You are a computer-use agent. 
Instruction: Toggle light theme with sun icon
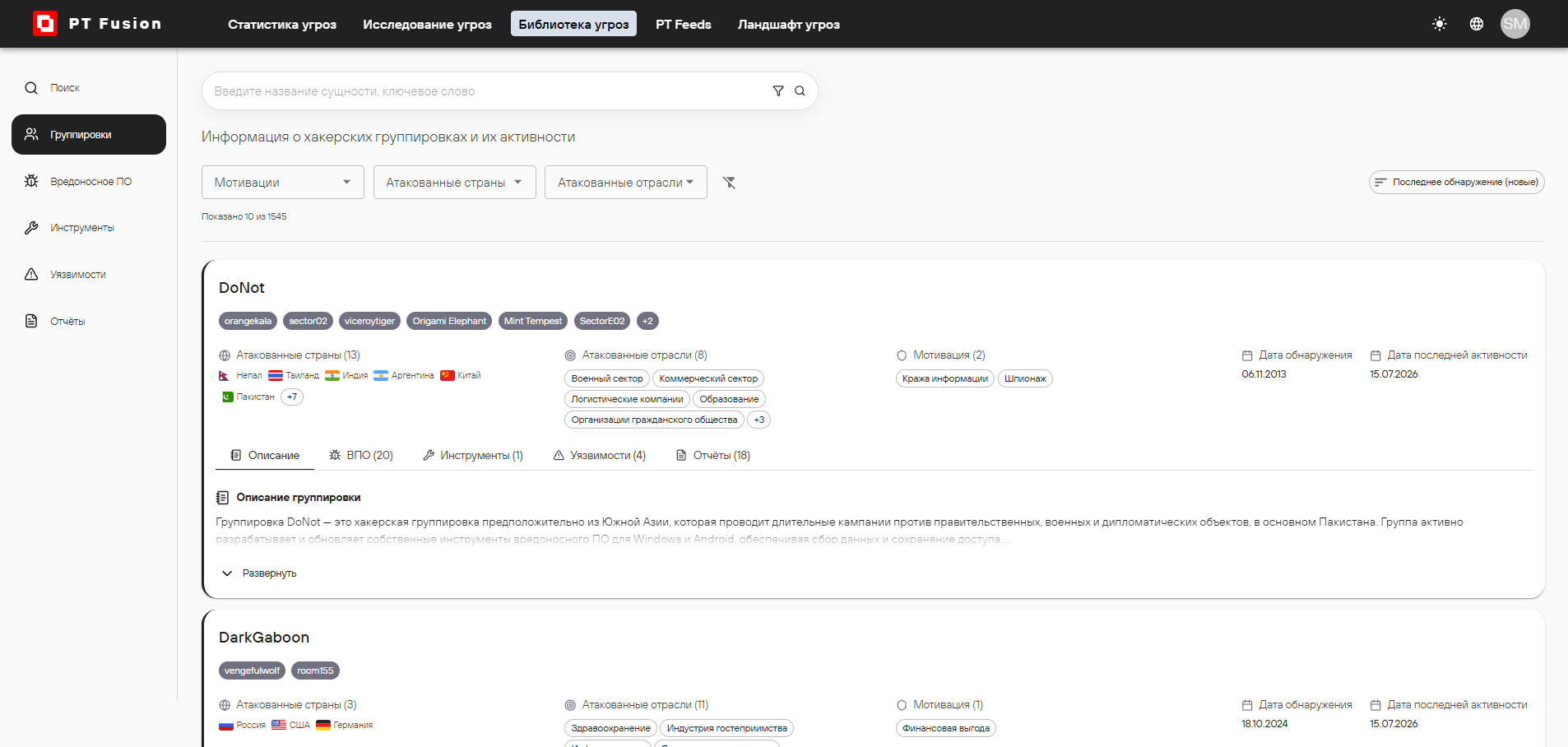1439,24
